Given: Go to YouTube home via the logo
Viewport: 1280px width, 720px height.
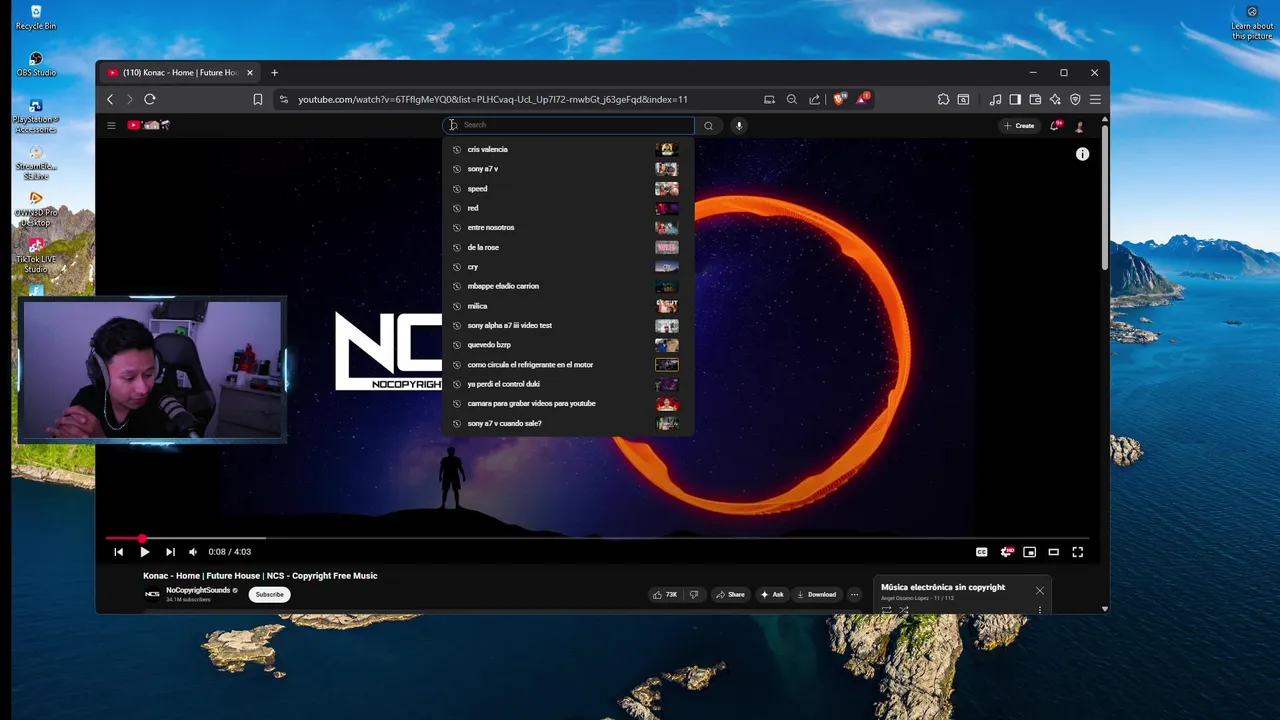Looking at the screenshot, I should pos(148,125).
